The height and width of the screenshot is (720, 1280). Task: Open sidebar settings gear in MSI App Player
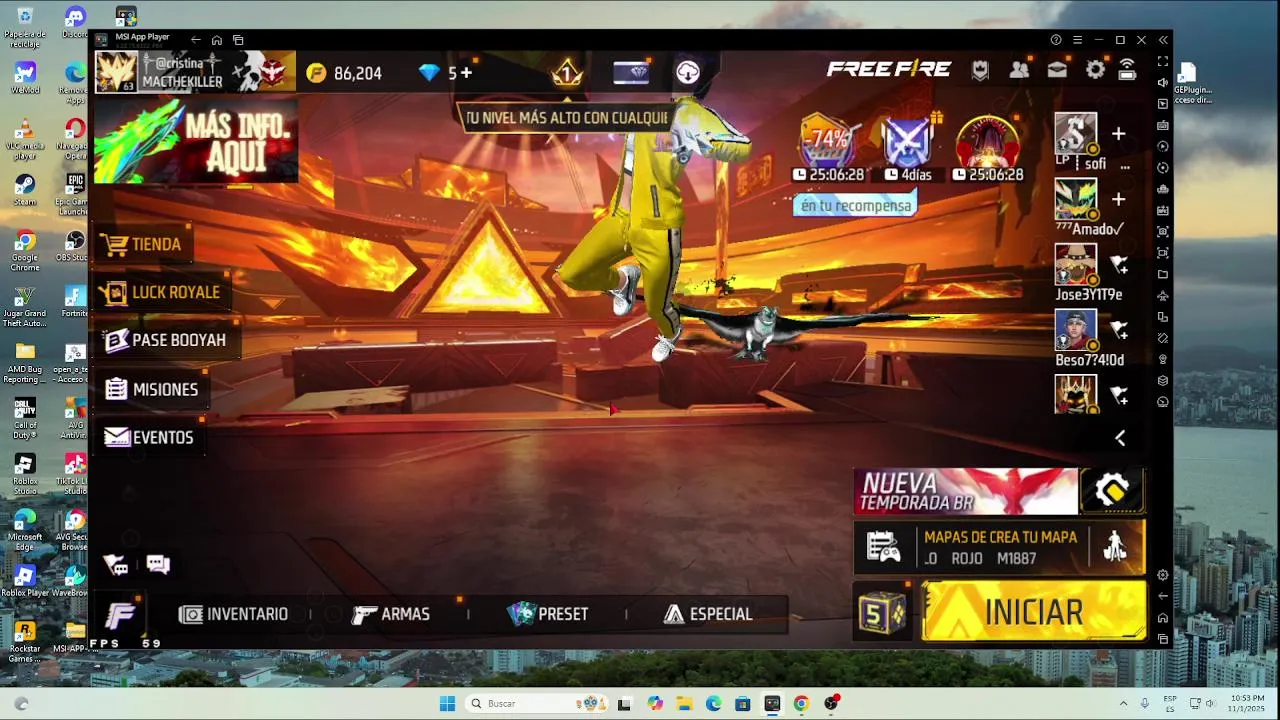coord(1162,575)
